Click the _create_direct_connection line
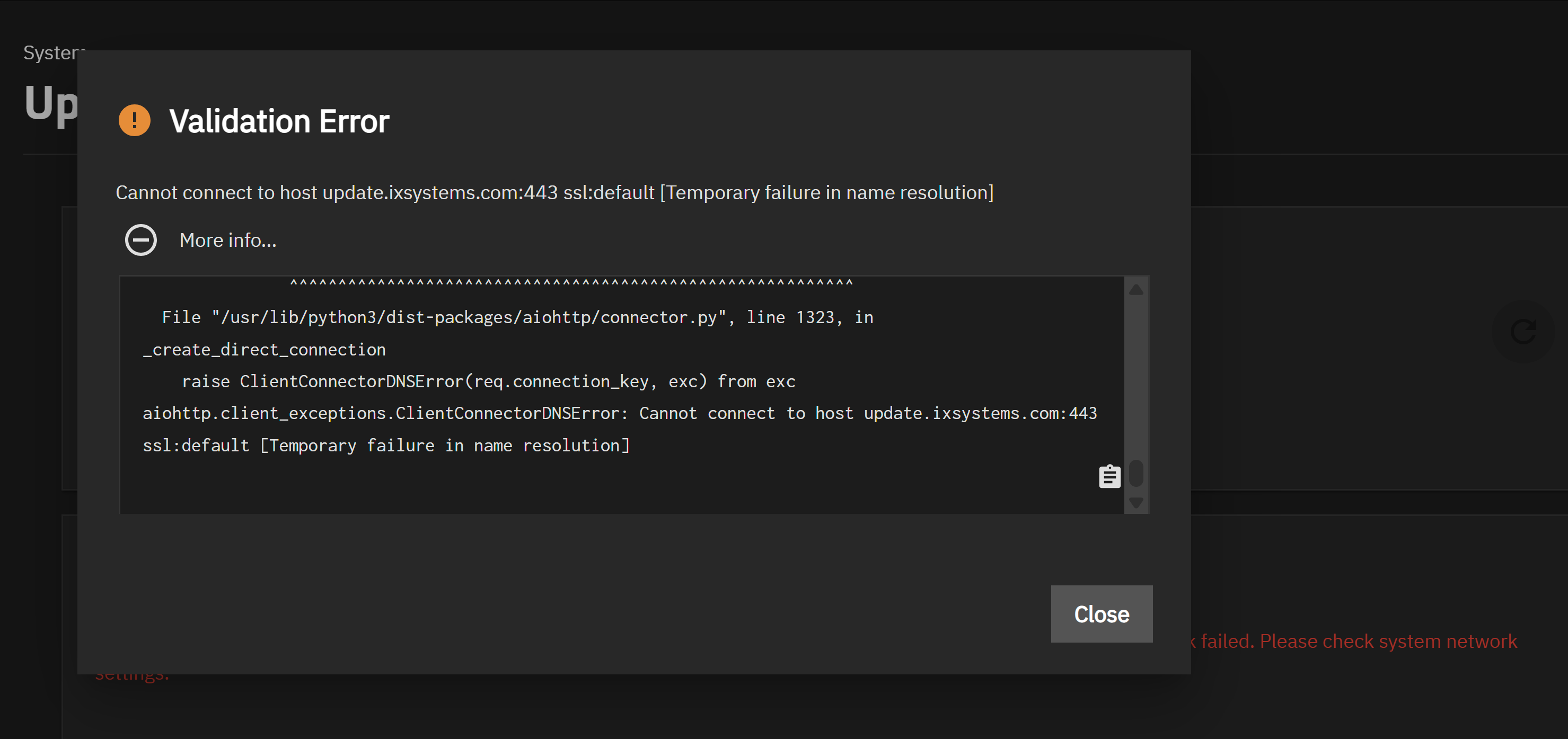 click(264, 350)
